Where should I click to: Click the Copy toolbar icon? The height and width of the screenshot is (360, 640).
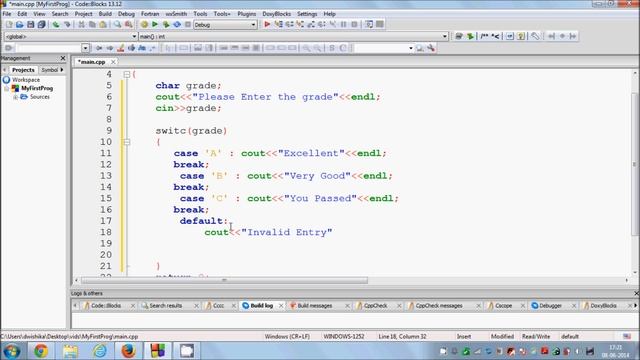click(x=92, y=24)
